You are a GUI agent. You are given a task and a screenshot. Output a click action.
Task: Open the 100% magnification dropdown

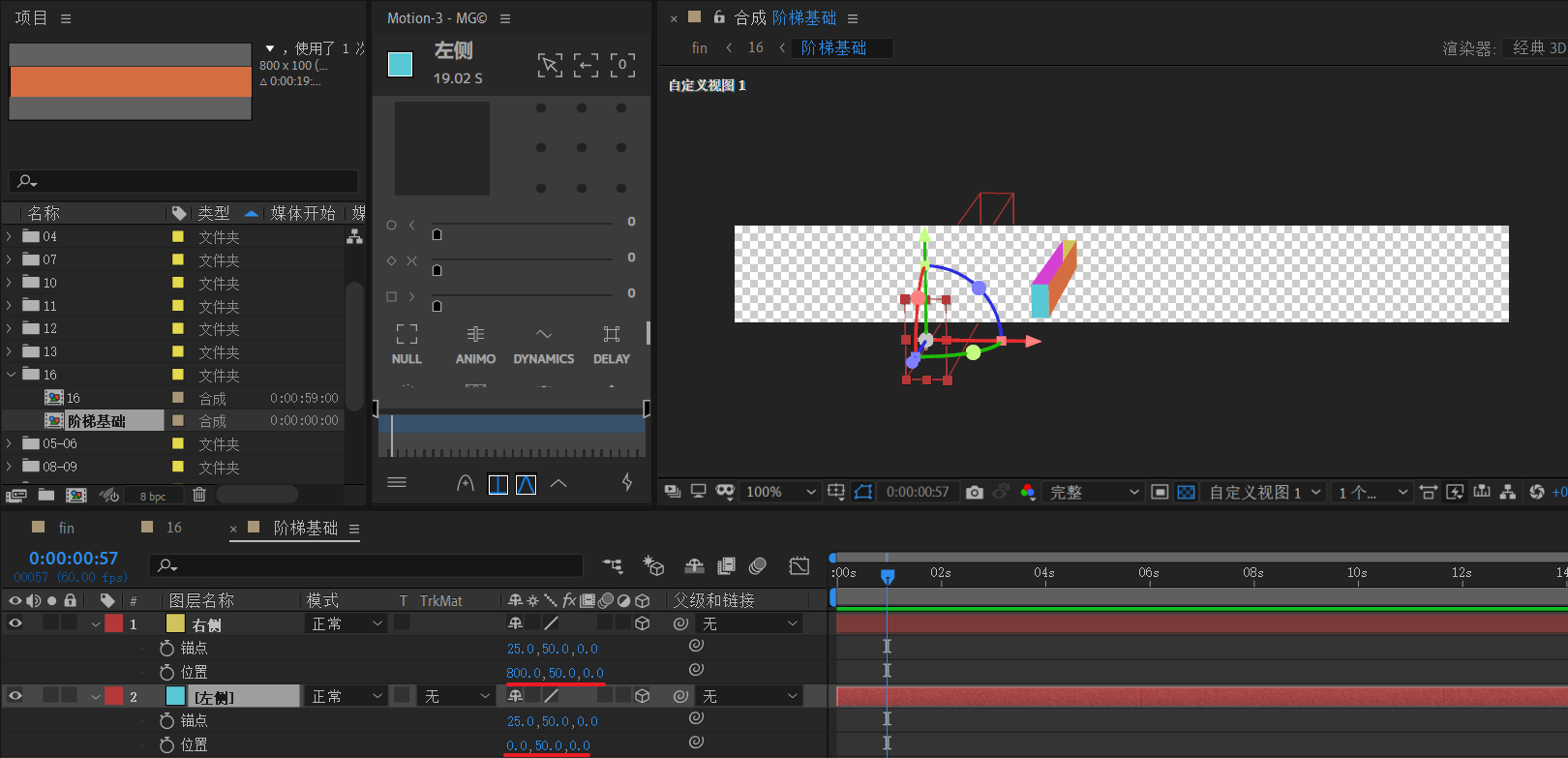[x=781, y=492]
